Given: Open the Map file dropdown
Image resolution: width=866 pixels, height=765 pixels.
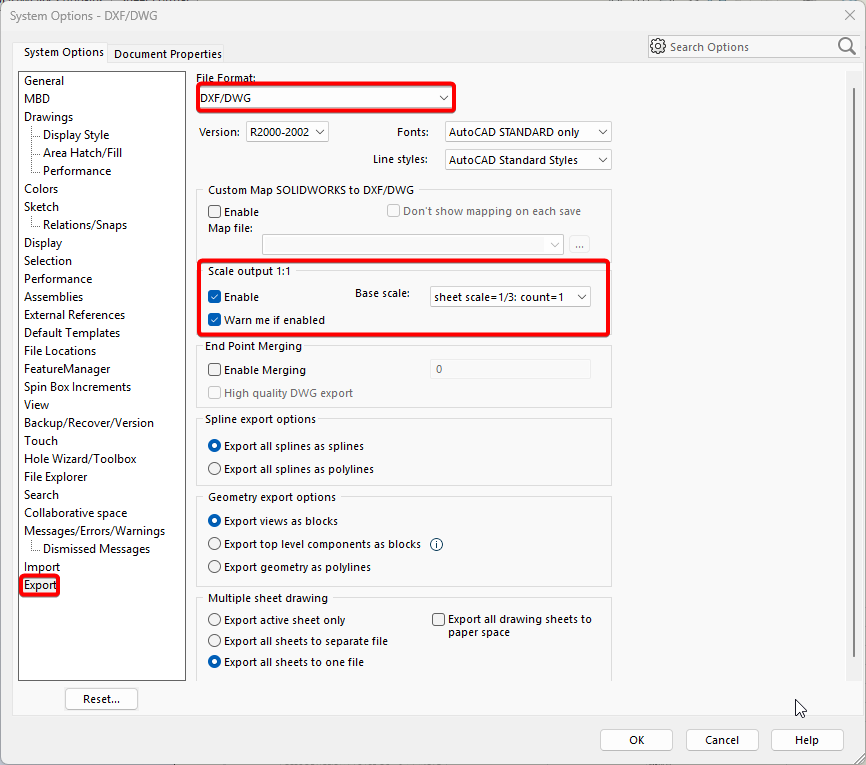Looking at the screenshot, I should pos(413,244).
